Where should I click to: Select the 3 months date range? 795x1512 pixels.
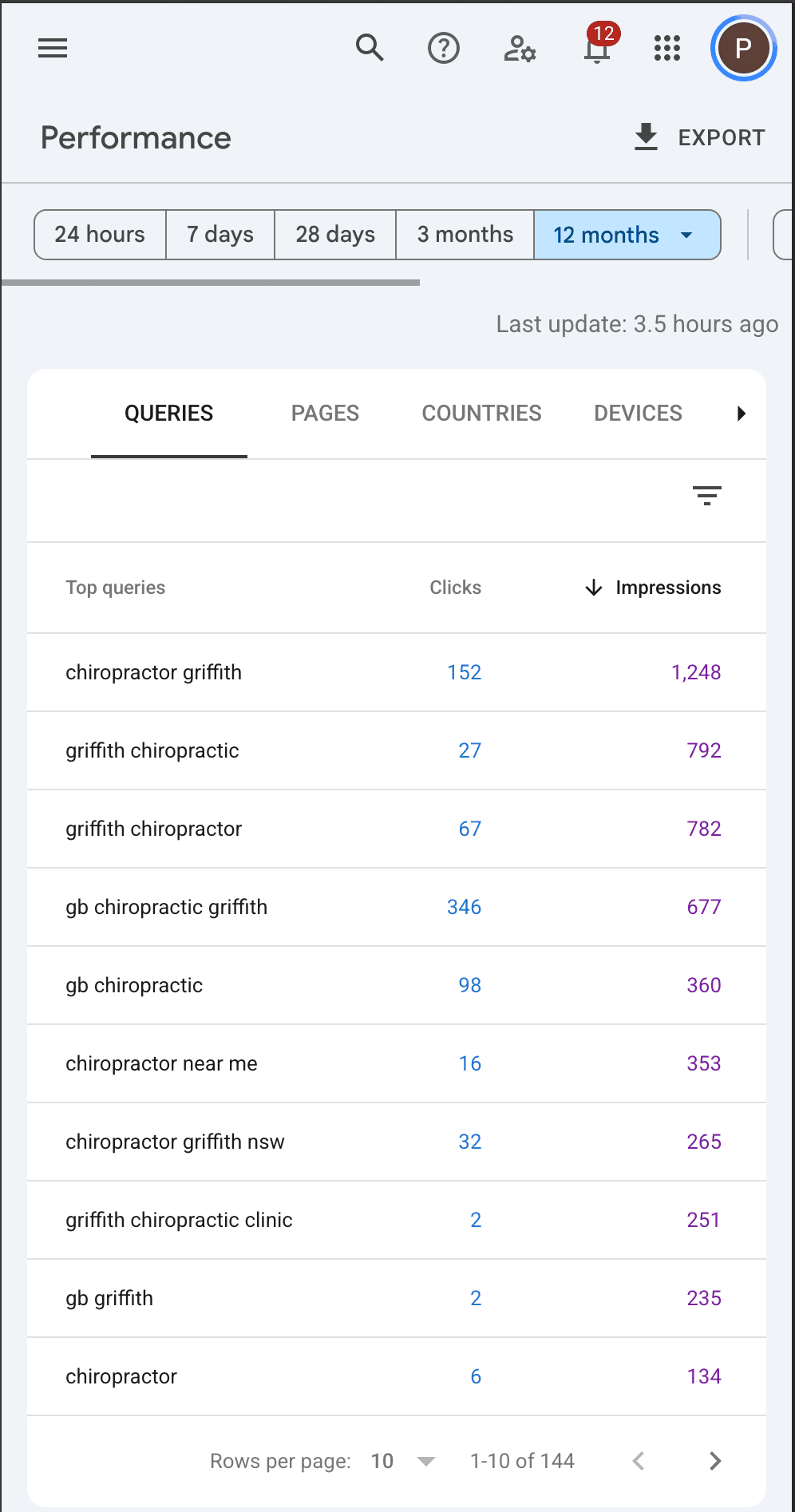[465, 235]
